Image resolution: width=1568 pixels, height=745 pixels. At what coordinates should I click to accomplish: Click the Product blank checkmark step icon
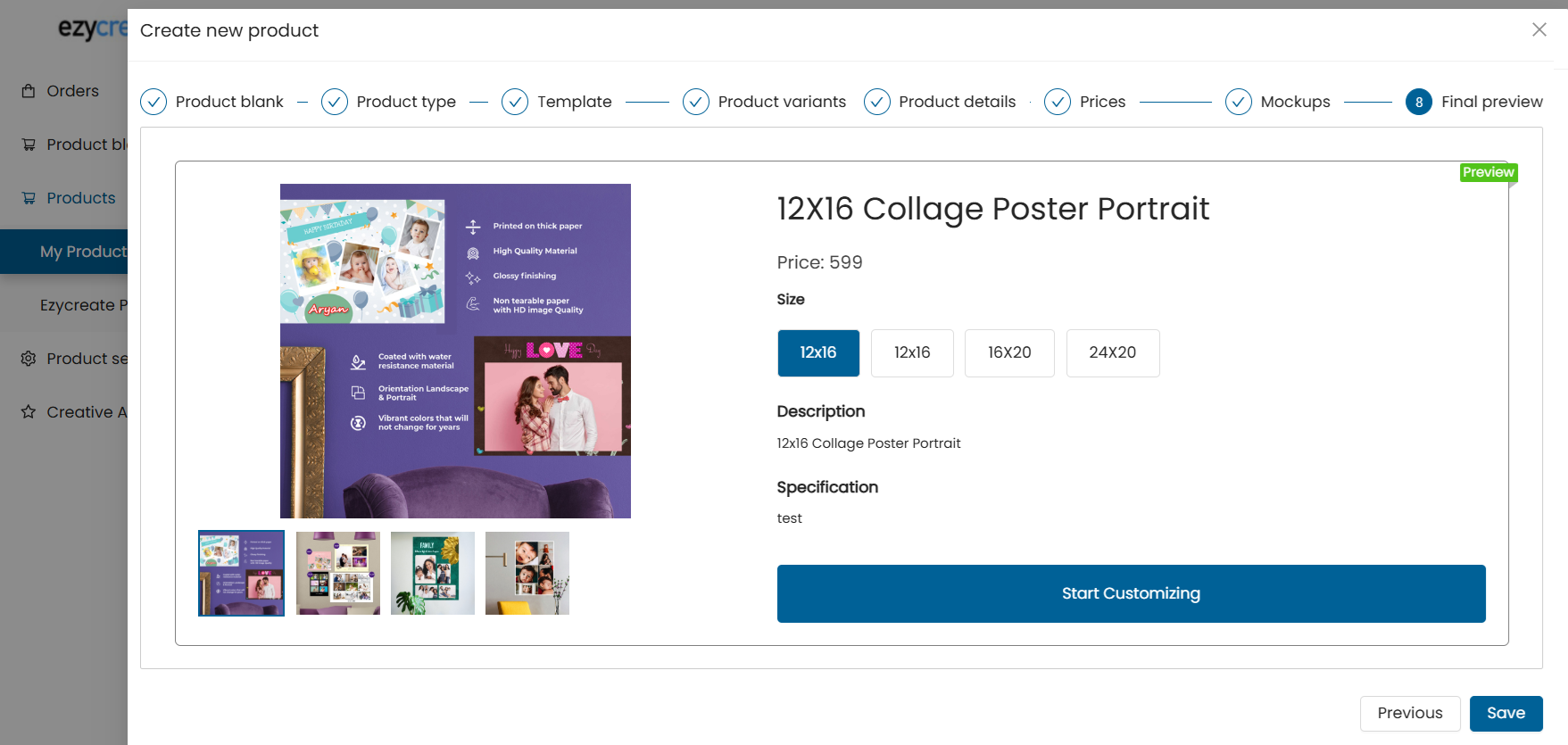point(153,102)
